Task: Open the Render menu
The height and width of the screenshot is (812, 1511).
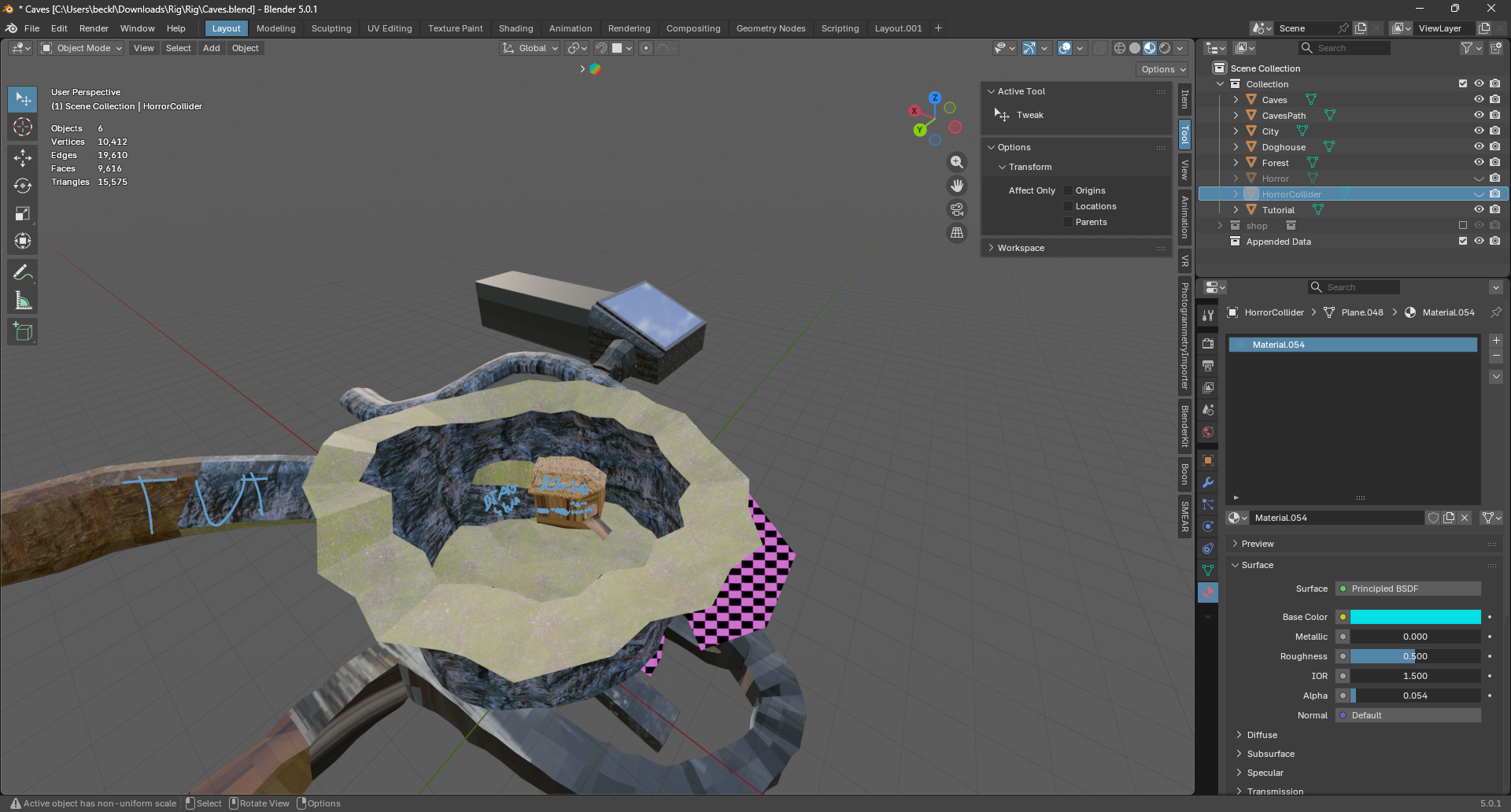Action: coord(94,28)
